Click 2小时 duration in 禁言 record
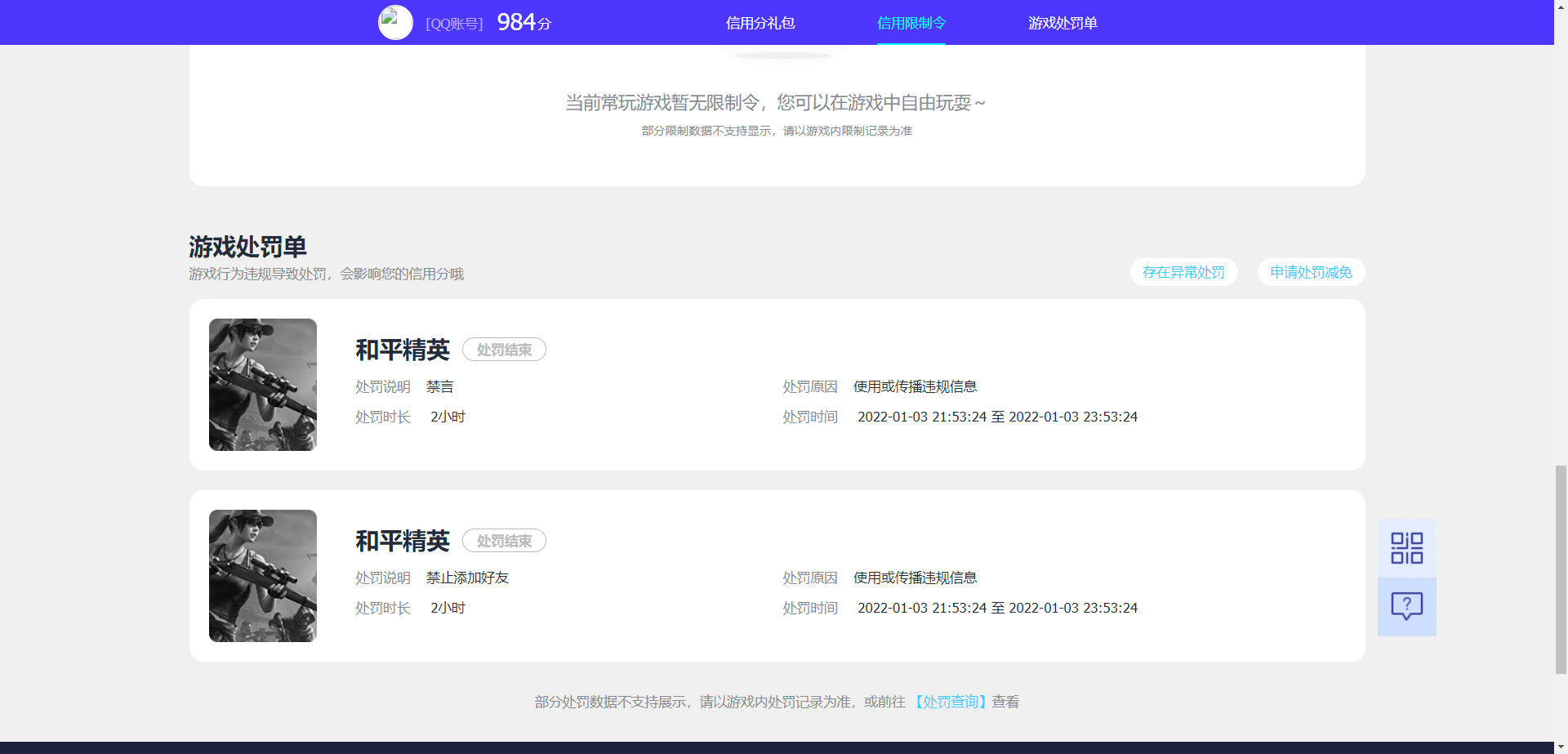1568x754 pixels. point(448,417)
